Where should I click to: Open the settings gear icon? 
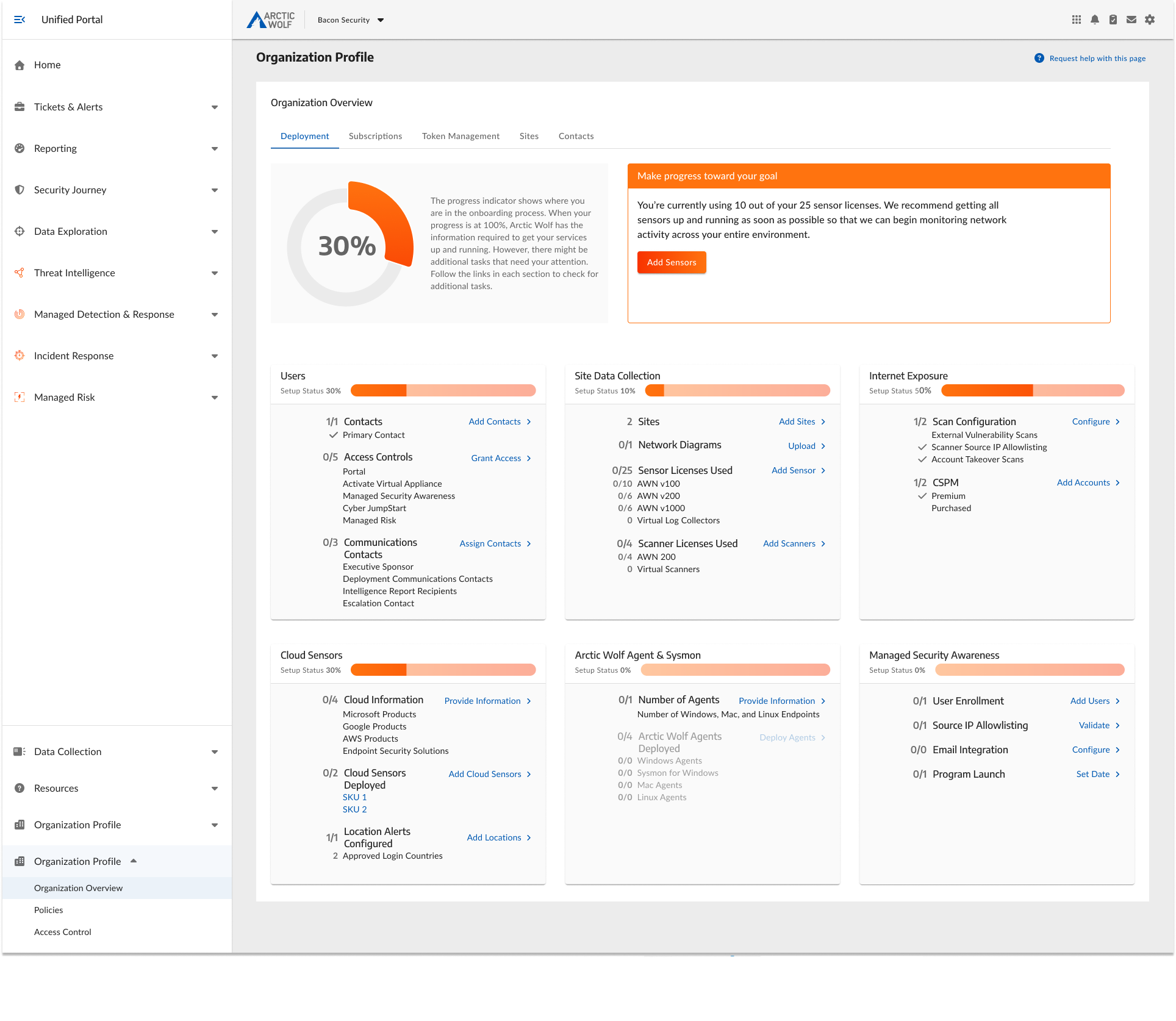(1150, 20)
